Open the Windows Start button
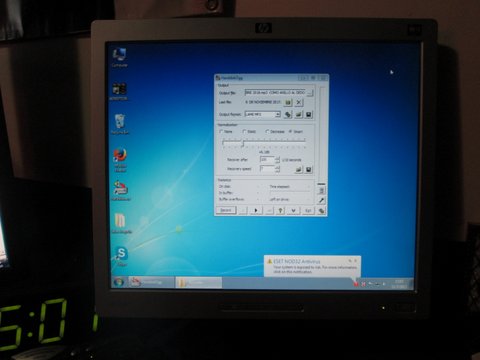This screenshot has height=360, width=480. (119, 283)
